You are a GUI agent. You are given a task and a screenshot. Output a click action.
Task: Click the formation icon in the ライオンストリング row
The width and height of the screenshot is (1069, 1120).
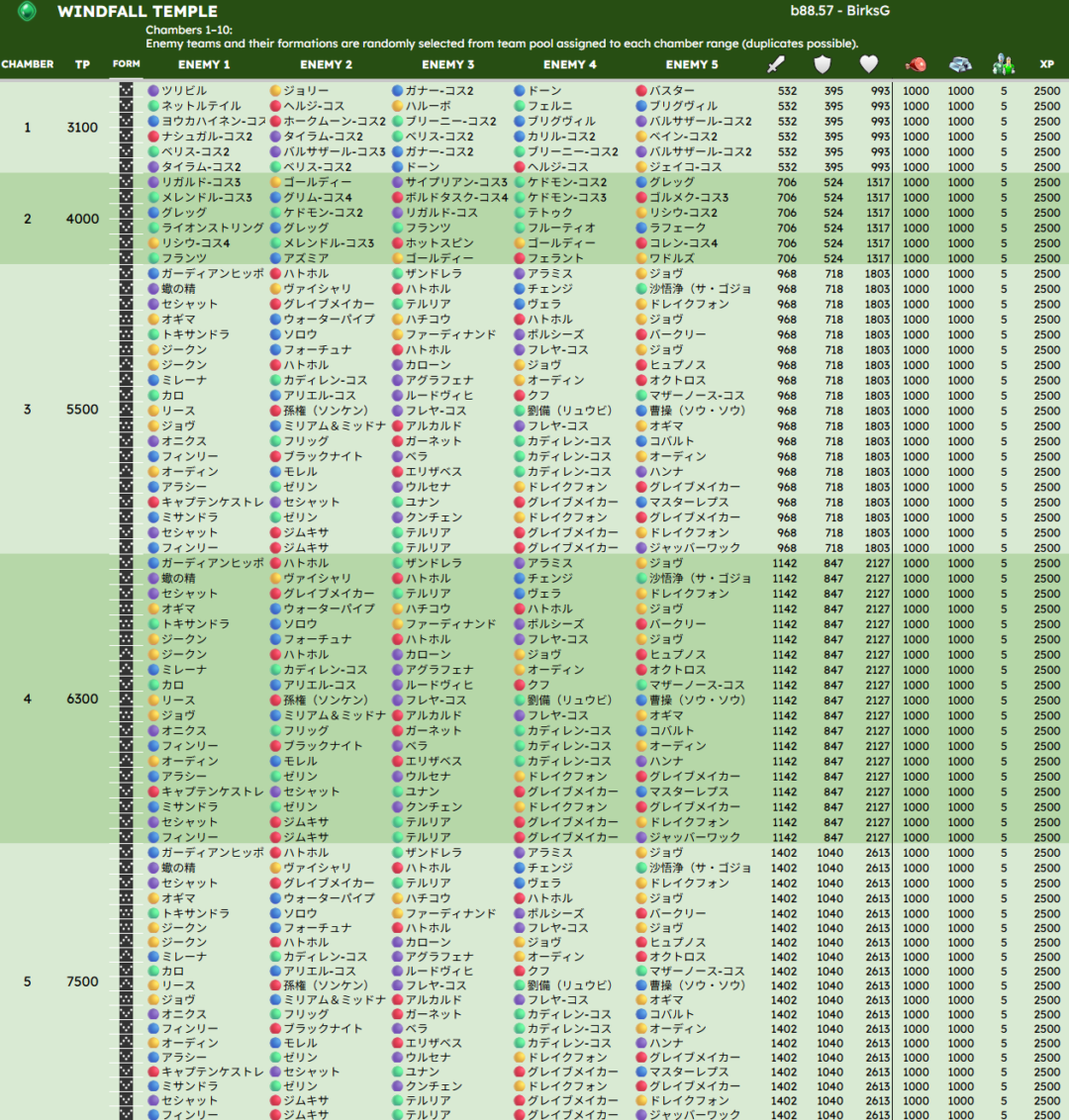(x=127, y=228)
